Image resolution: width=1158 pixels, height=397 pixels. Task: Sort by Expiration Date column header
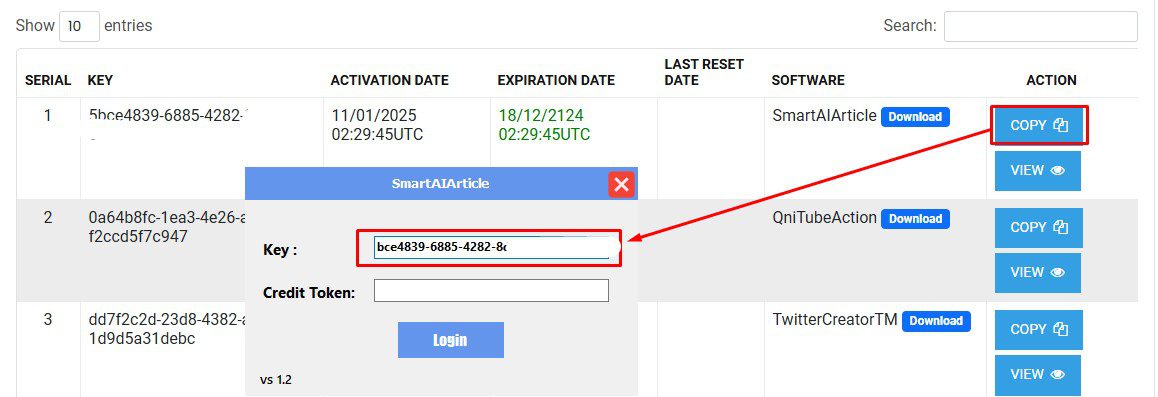click(x=556, y=80)
